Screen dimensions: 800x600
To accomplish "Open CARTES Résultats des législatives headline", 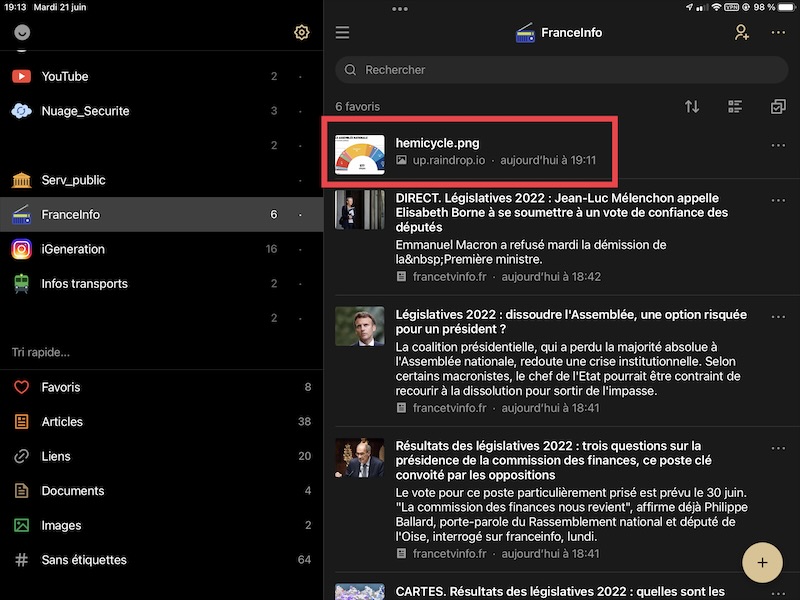I will point(560,591).
